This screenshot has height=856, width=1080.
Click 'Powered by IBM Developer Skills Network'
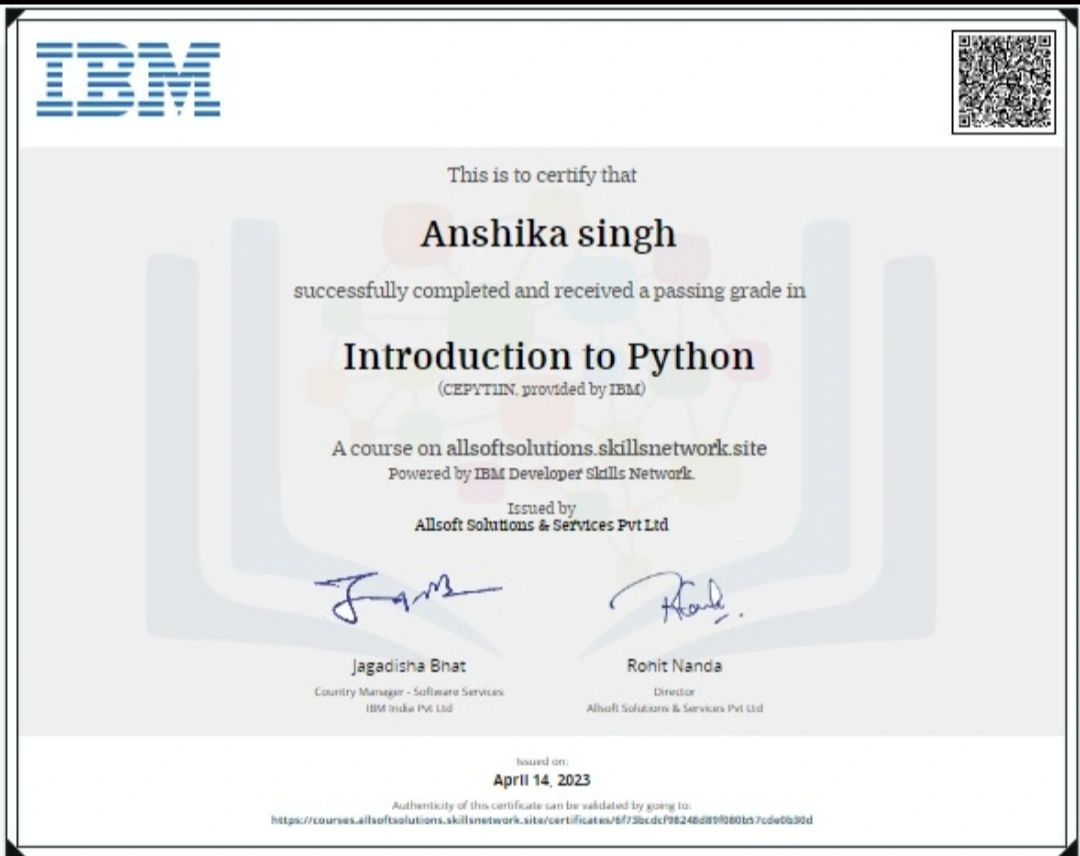541,474
